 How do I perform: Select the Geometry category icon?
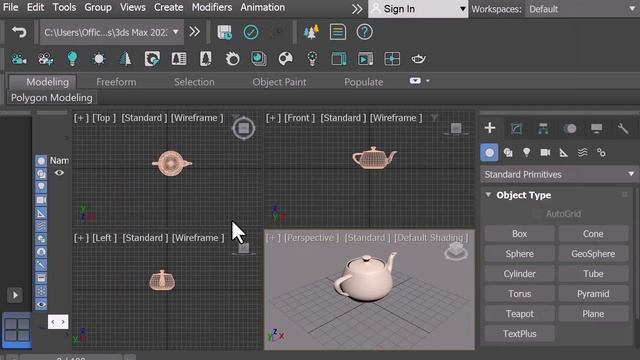pos(489,153)
